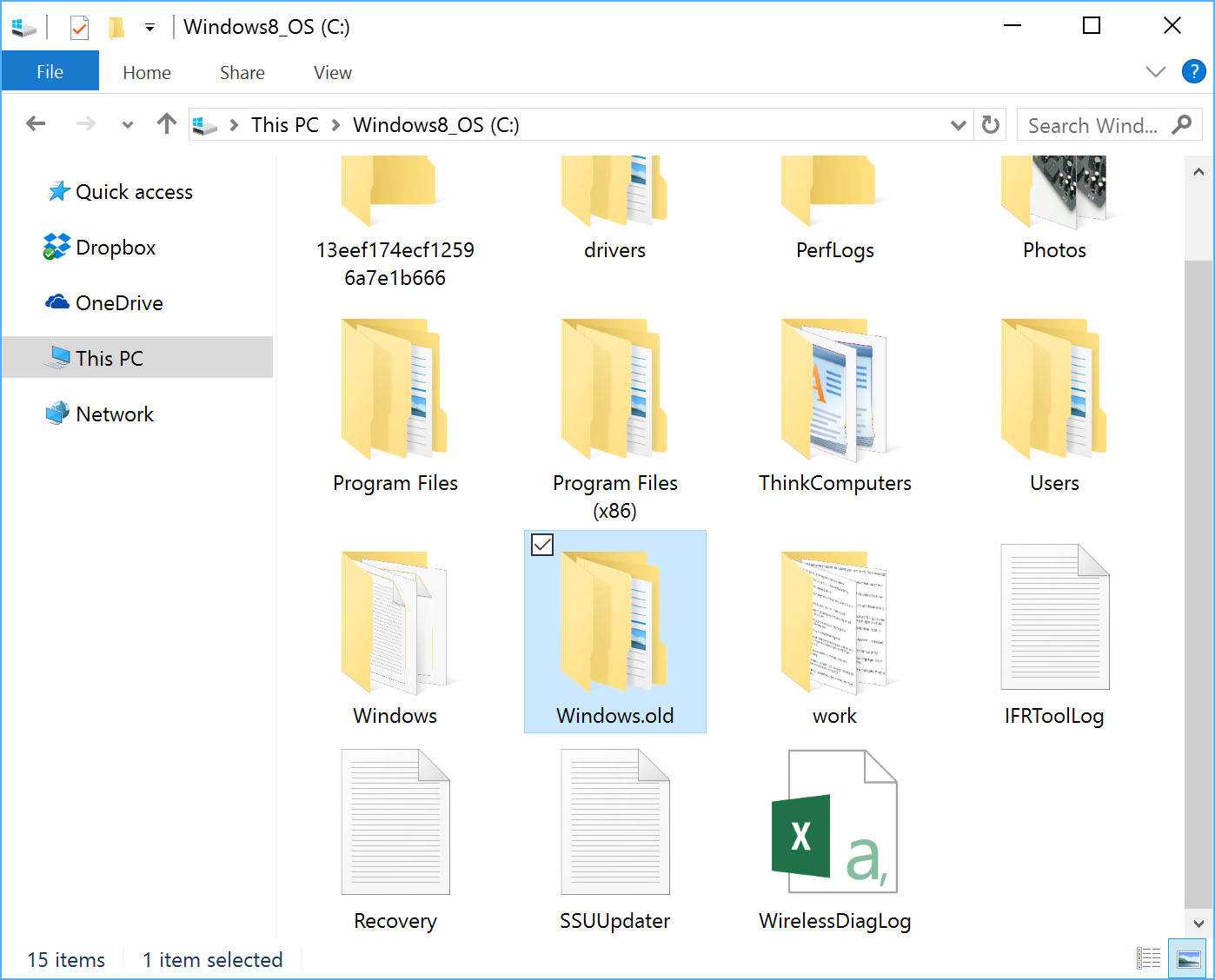Select the ThinkComputers folder

(x=834, y=406)
